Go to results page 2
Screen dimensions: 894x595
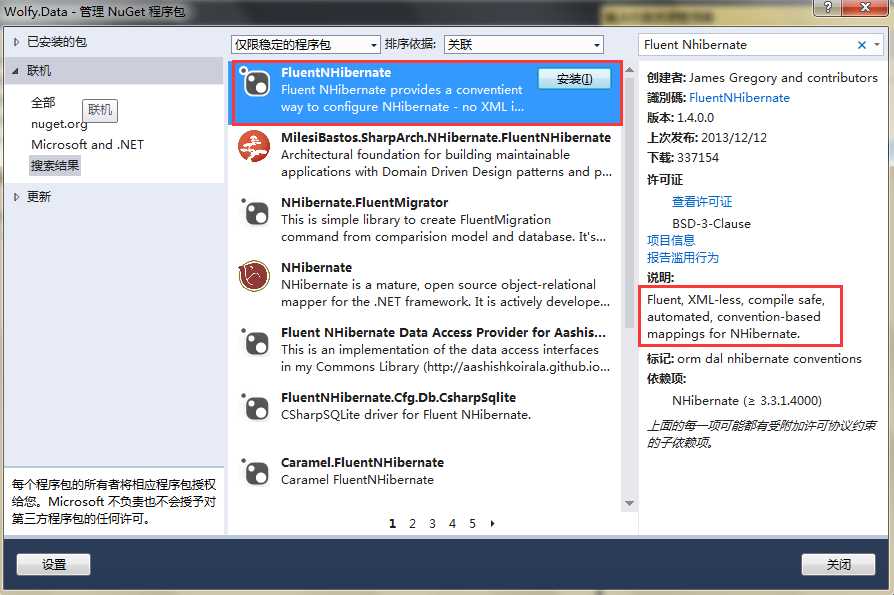click(x=412, y=523)
